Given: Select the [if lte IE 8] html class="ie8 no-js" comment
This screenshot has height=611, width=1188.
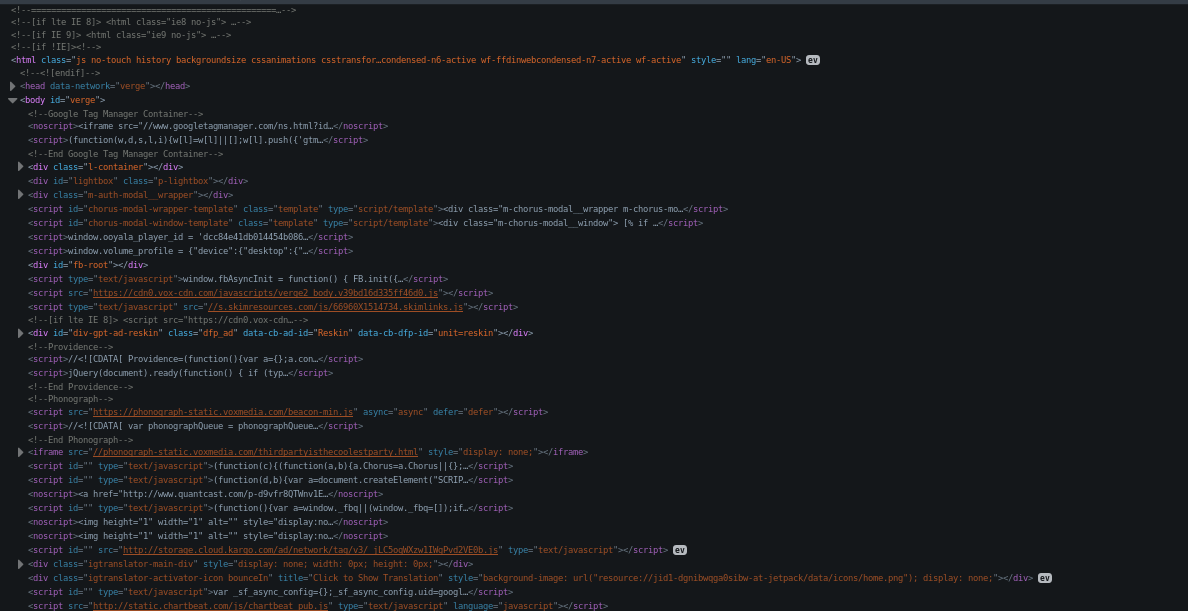Looking at the screenshot, I should (x=131, y=22).
